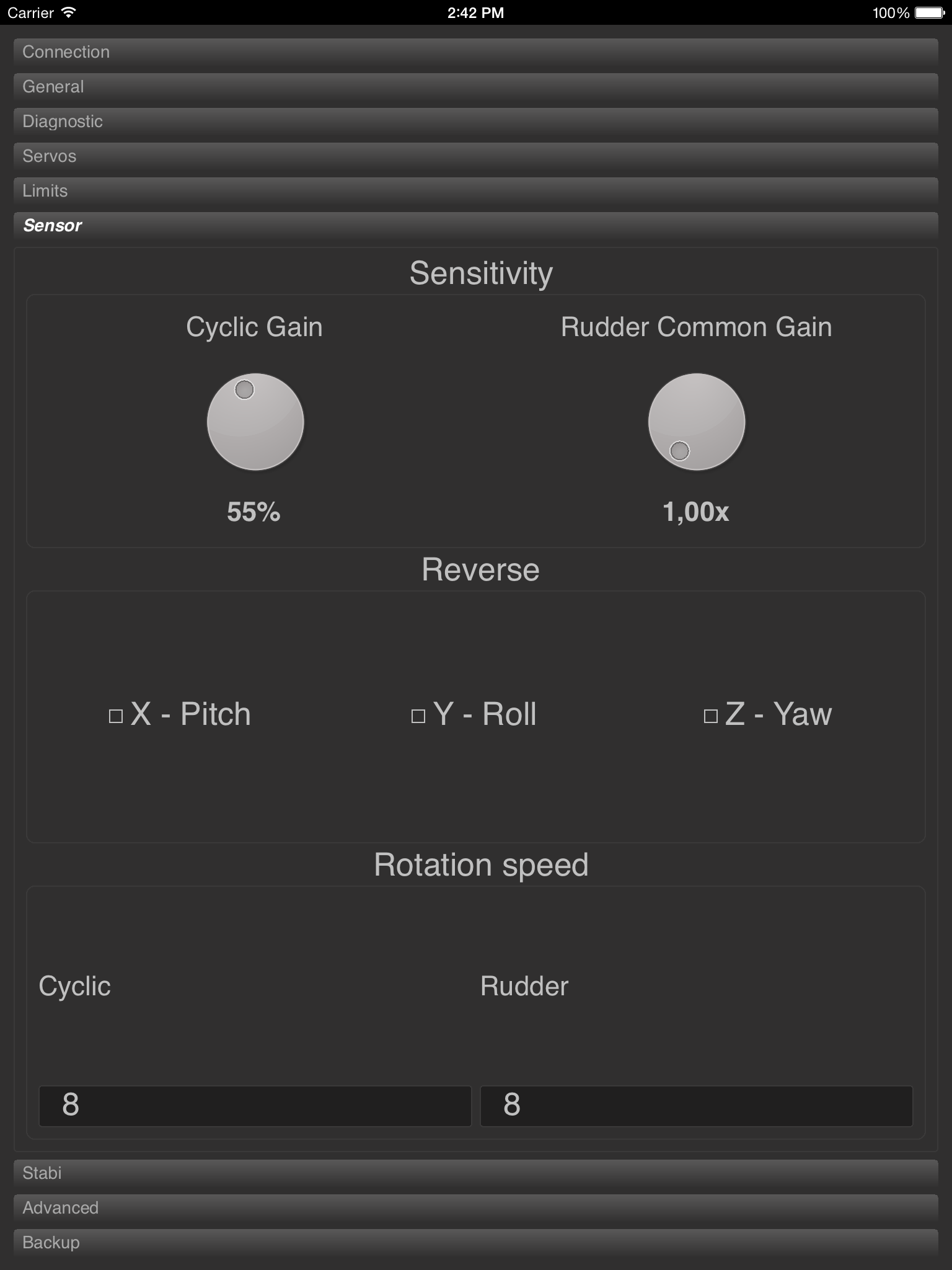Viewport: 952px width, 1270px height.
Task: Tap the battery icon in status bar
Action: coord(928,12)
